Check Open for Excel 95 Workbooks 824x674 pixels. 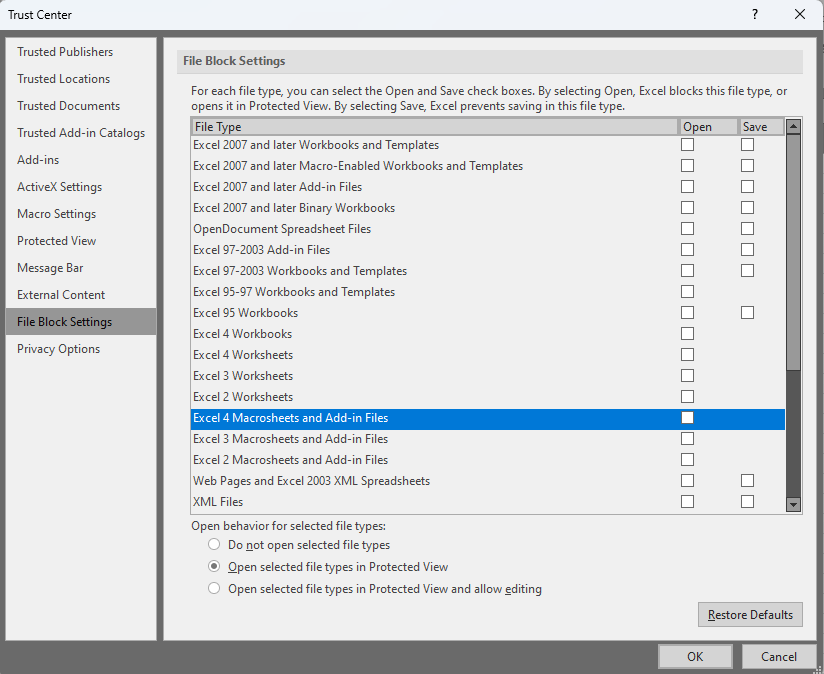pos(687,313)
